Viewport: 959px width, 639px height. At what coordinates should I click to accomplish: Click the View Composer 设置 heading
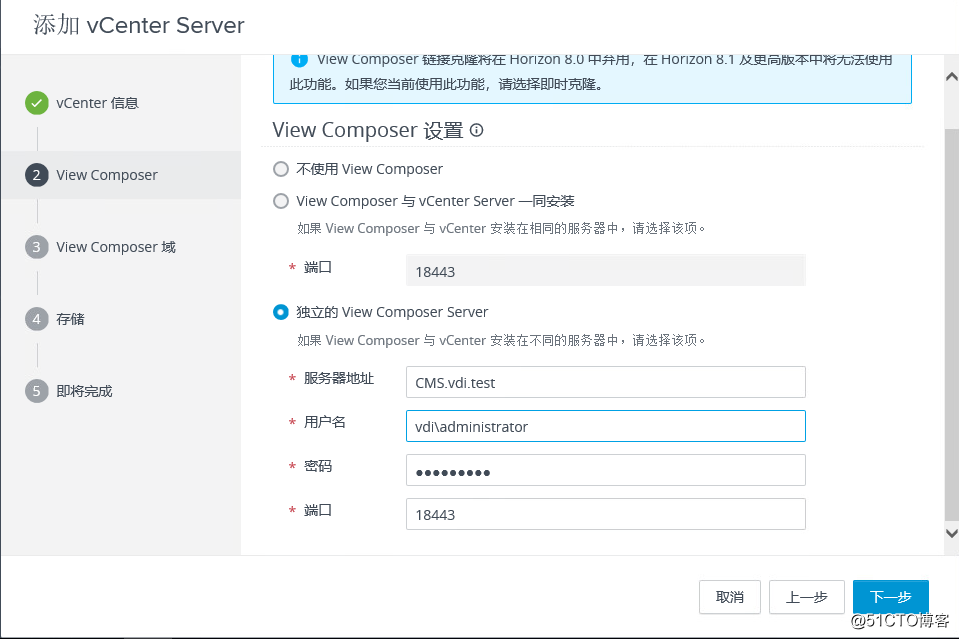pos(368,130)
